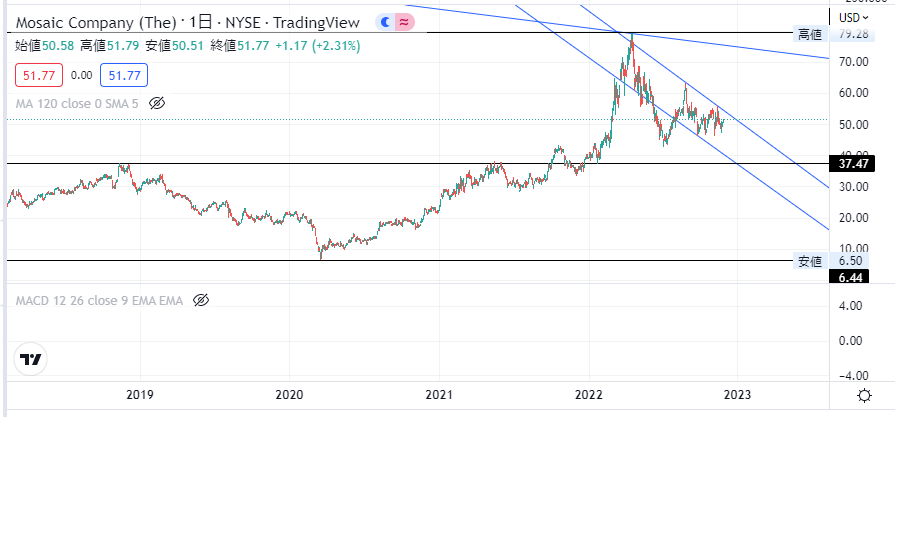Click the moon icon beside the chart title
Screen dimensions: 902x553
(x=385, y=21)
